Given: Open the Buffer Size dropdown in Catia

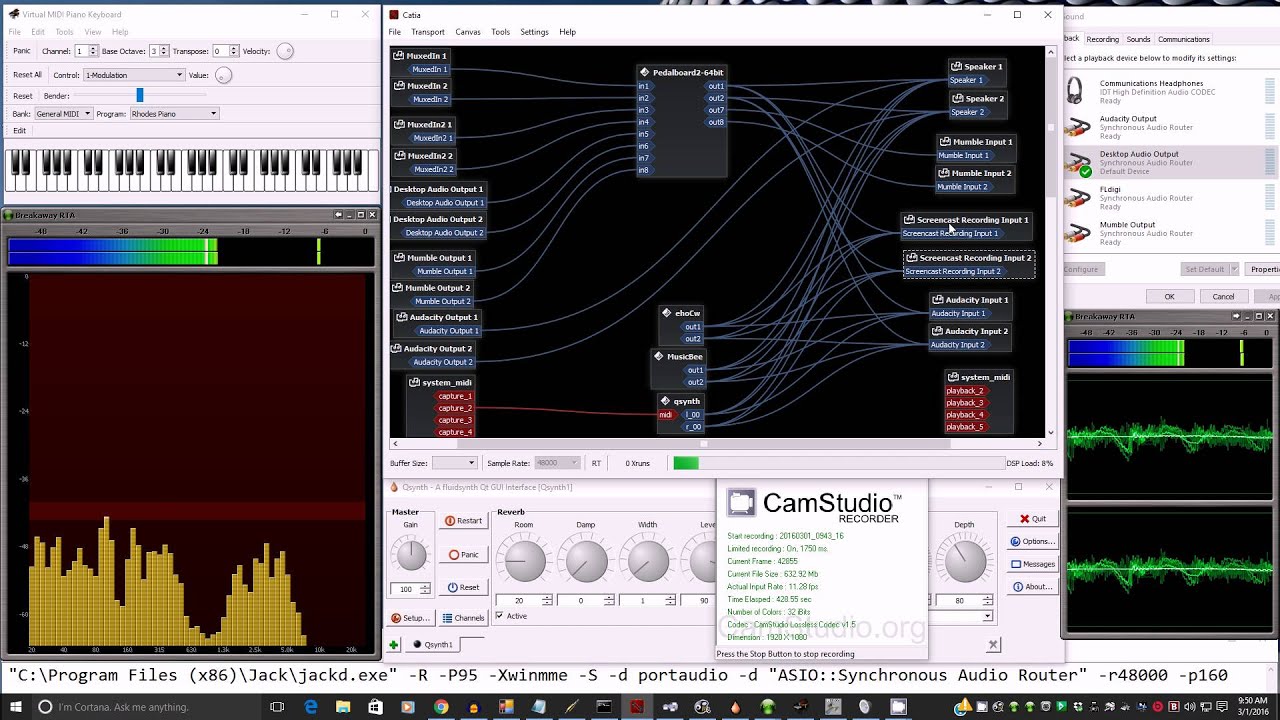Looking at the screenshot, I should pos(454,463).
